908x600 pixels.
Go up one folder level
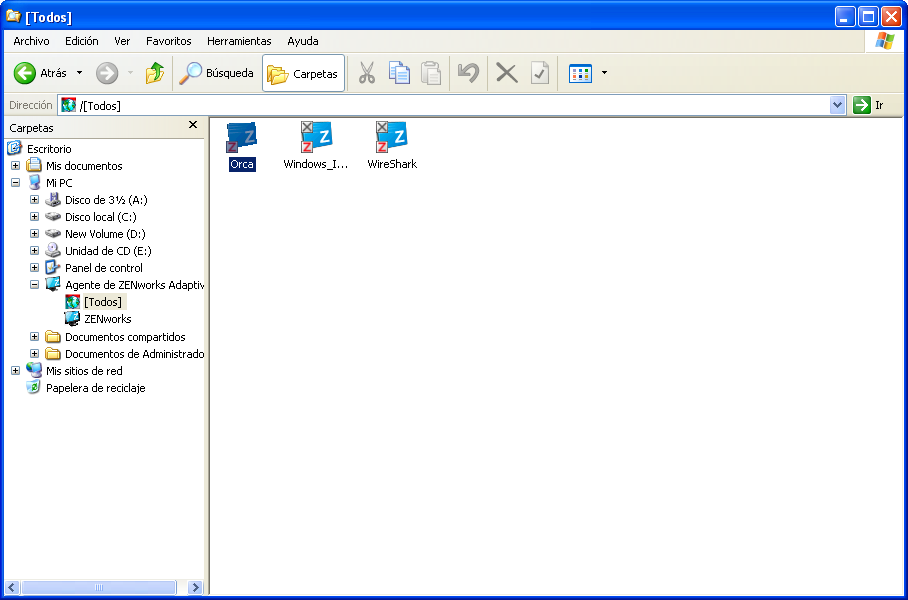coord(154,73)
